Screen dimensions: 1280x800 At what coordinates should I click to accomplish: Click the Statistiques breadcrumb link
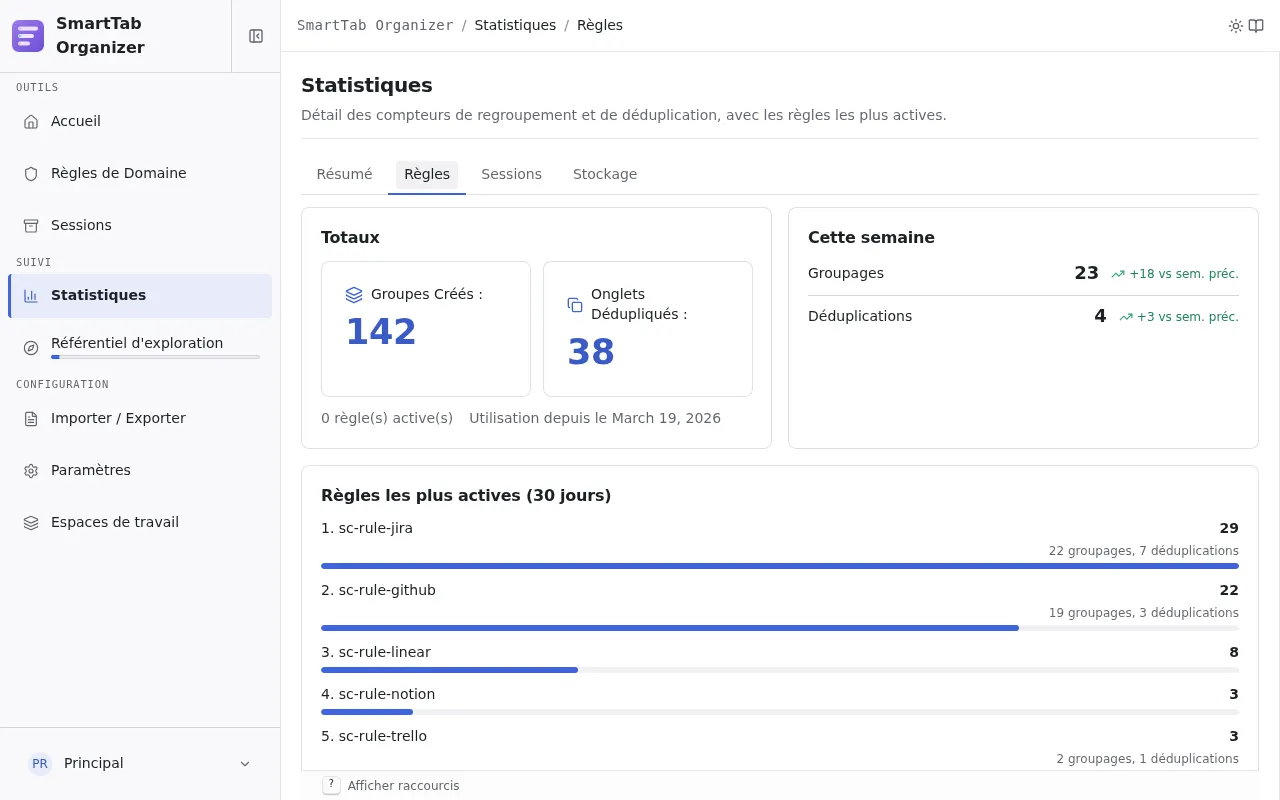pos(515,25)
